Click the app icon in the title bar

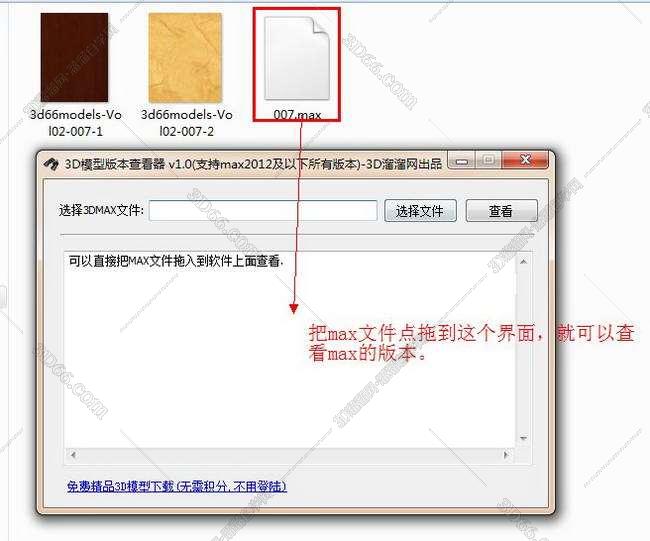pos(51,163)
